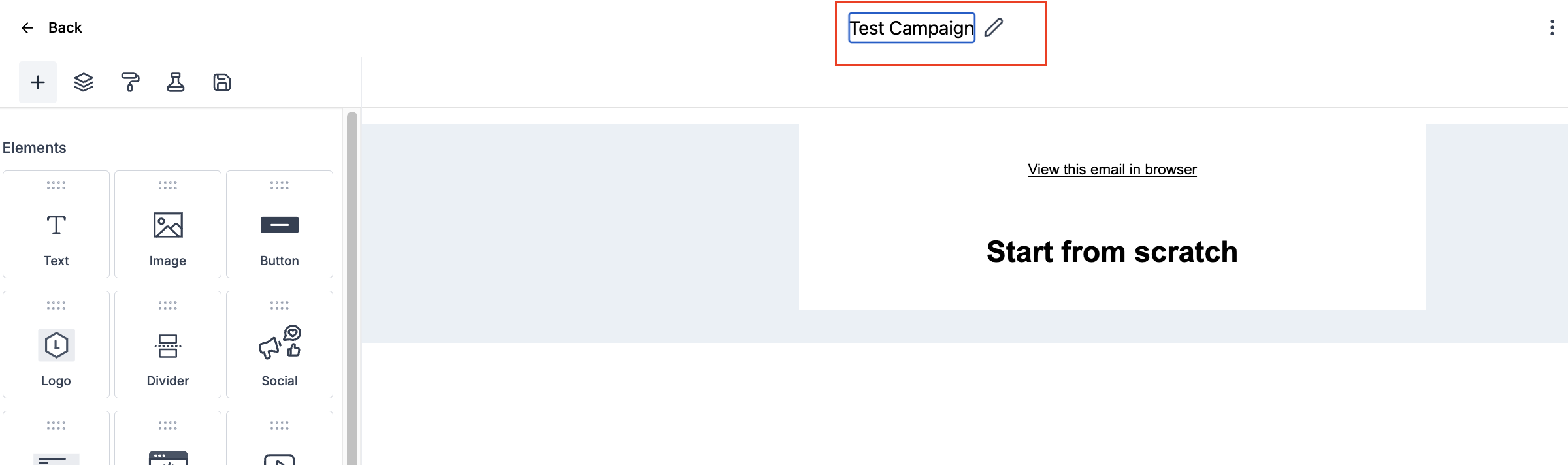This screenshot has width=1568, height=465.
Task: Click the pencil edit name icon
Action: (994, 27)
